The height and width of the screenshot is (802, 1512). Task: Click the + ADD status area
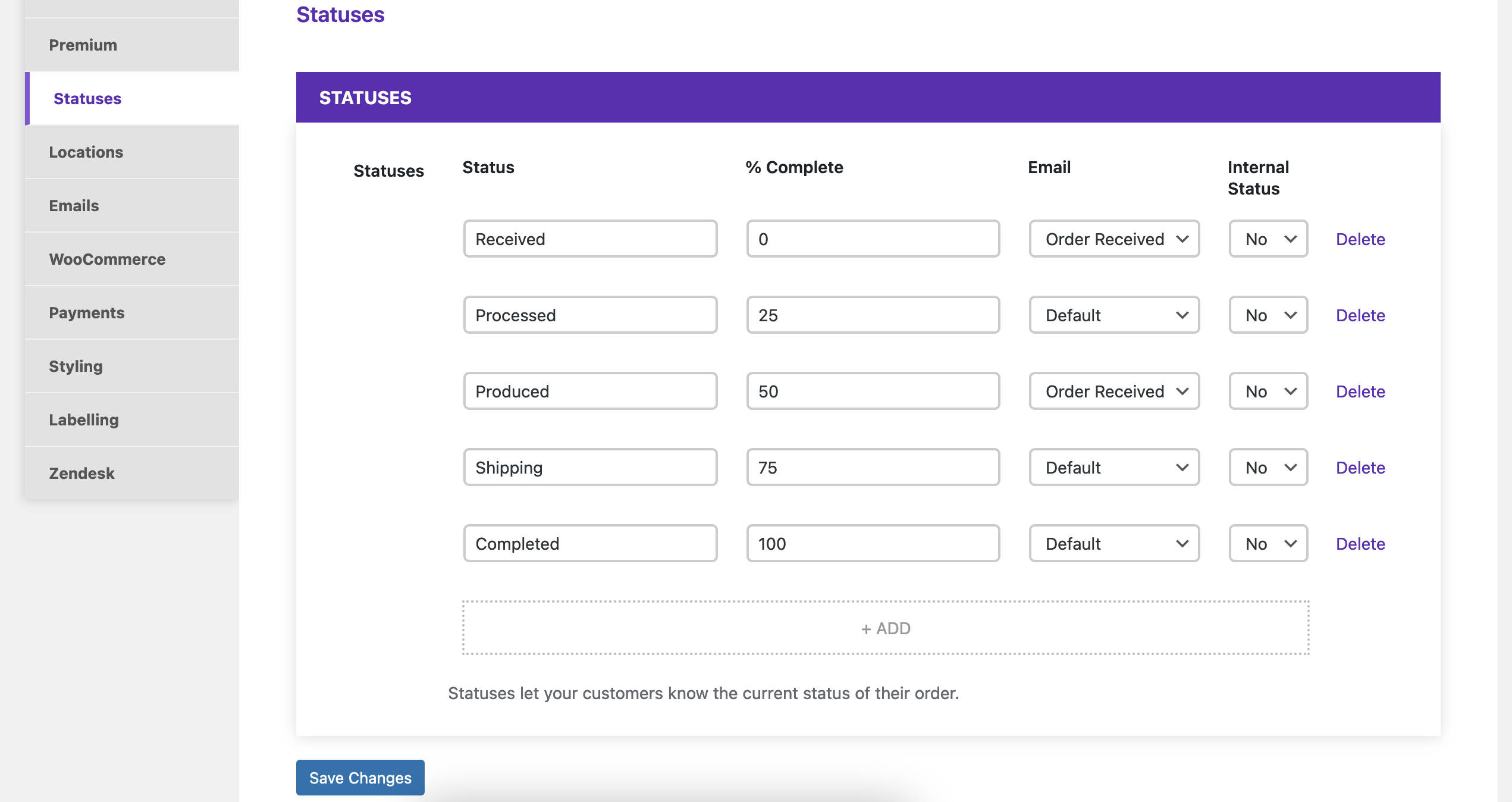coord(885,628)
